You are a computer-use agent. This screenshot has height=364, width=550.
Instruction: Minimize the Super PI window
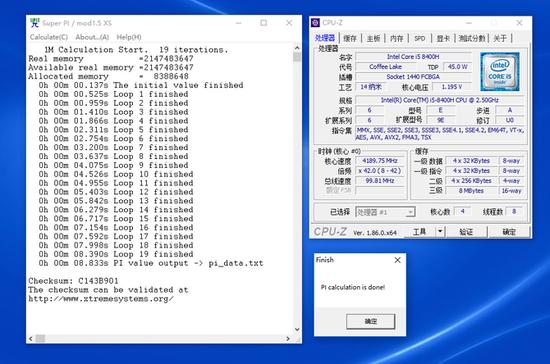coord(239,23)
